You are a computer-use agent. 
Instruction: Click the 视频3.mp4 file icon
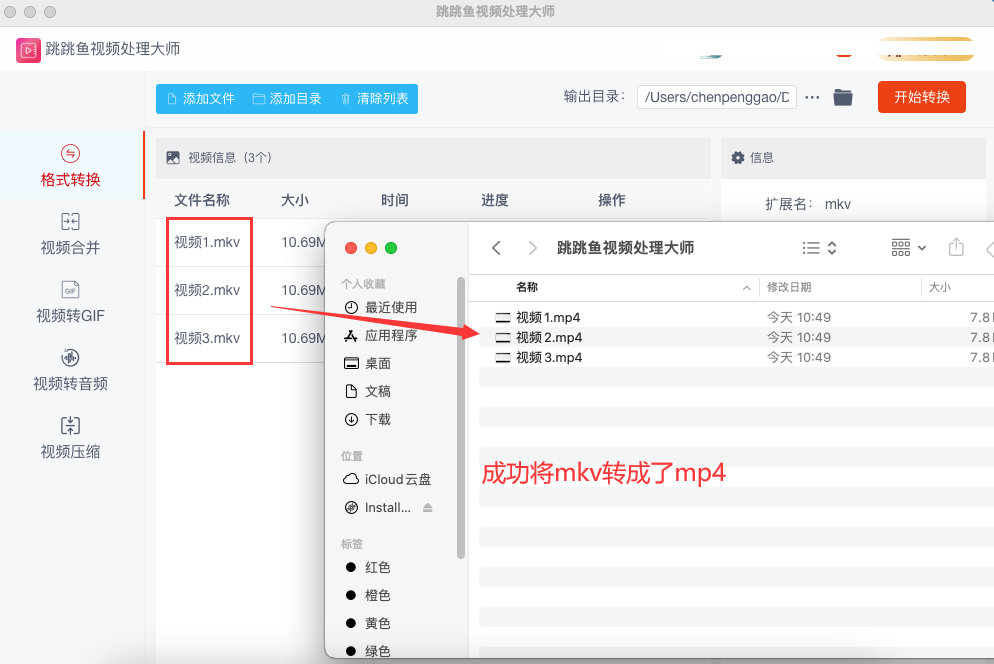503,358
